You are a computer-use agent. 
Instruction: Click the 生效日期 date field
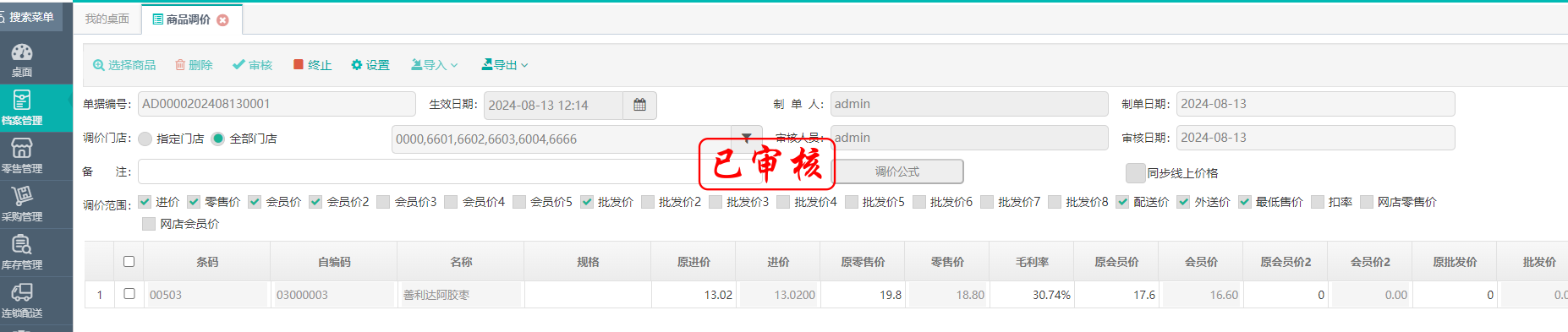(x=553, y=105)
